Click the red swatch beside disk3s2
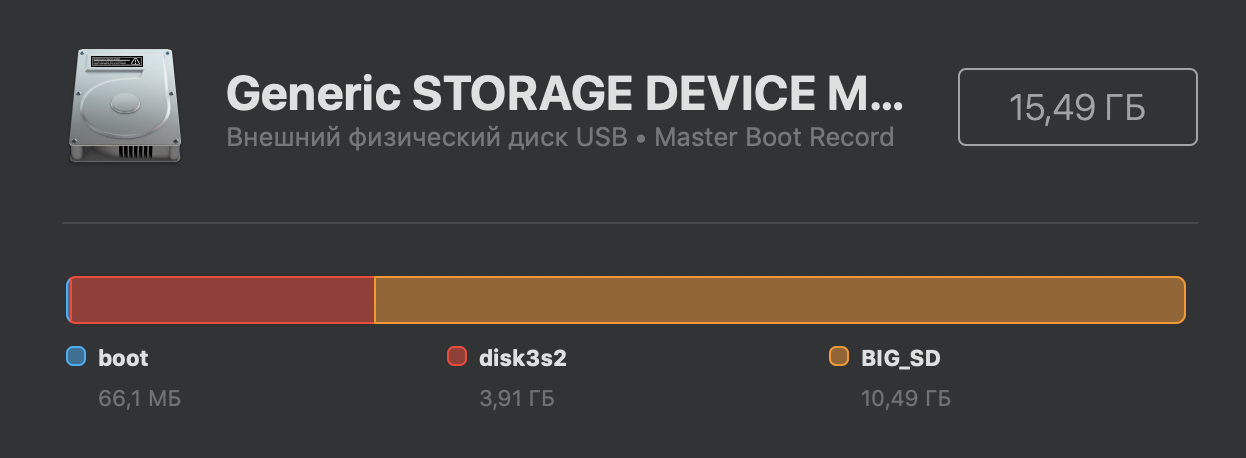 point(457,356)
